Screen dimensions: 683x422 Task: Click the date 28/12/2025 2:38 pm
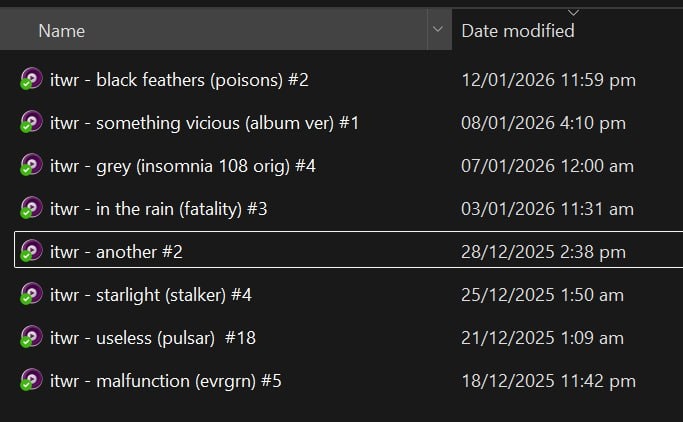(x=543, y=252)
